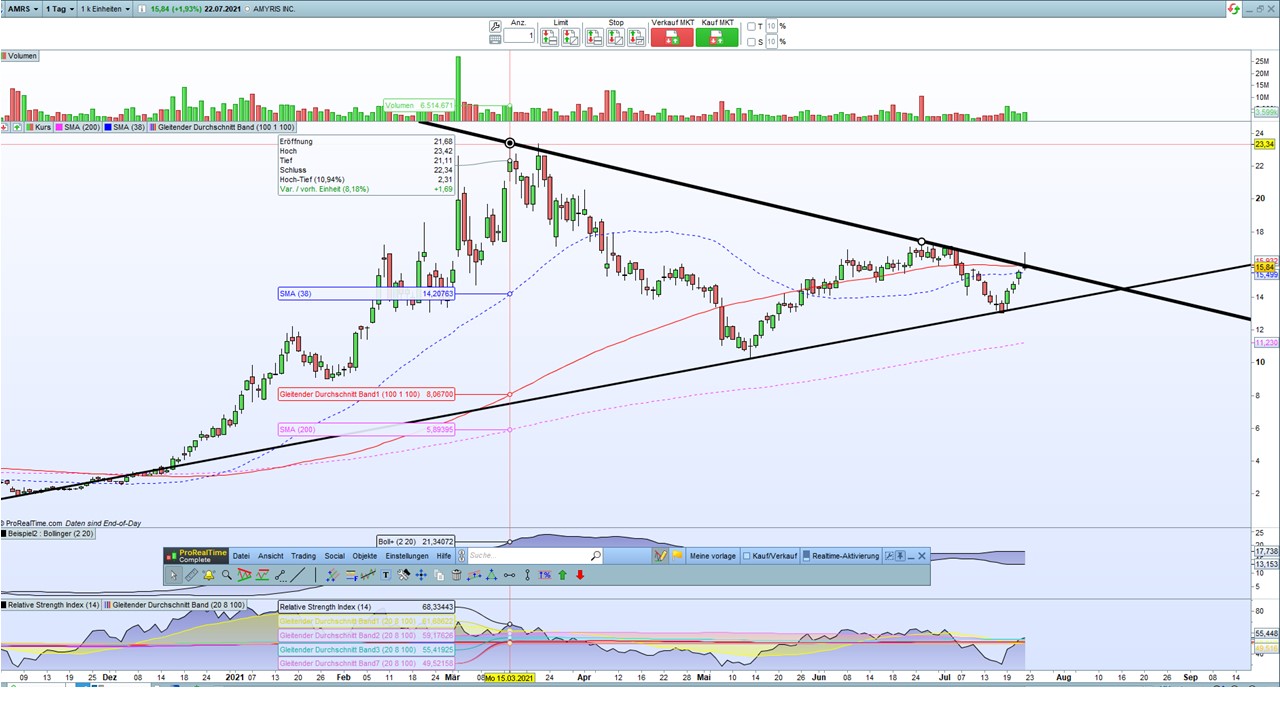The width and height of the screenshot is (1280, 720).
Task: Click the S percent value field
Action: (x=772, y=42)
